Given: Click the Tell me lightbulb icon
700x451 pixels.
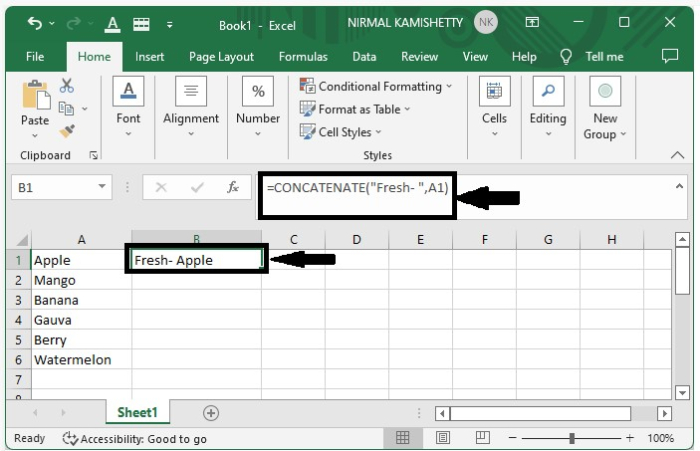Looking at the screenshot, I should click(x=566, y=57).
